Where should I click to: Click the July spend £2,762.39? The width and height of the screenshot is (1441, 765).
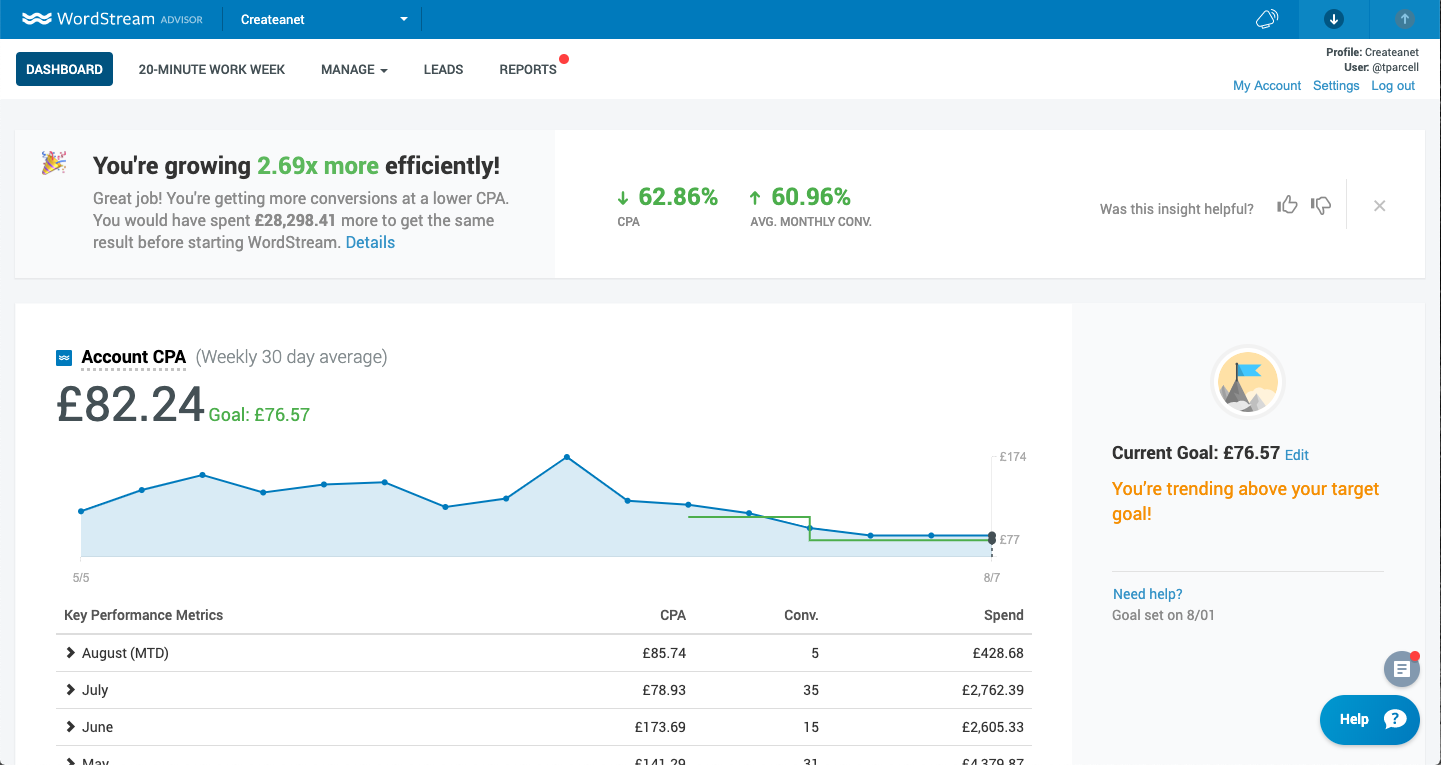[x=992, y=690]
